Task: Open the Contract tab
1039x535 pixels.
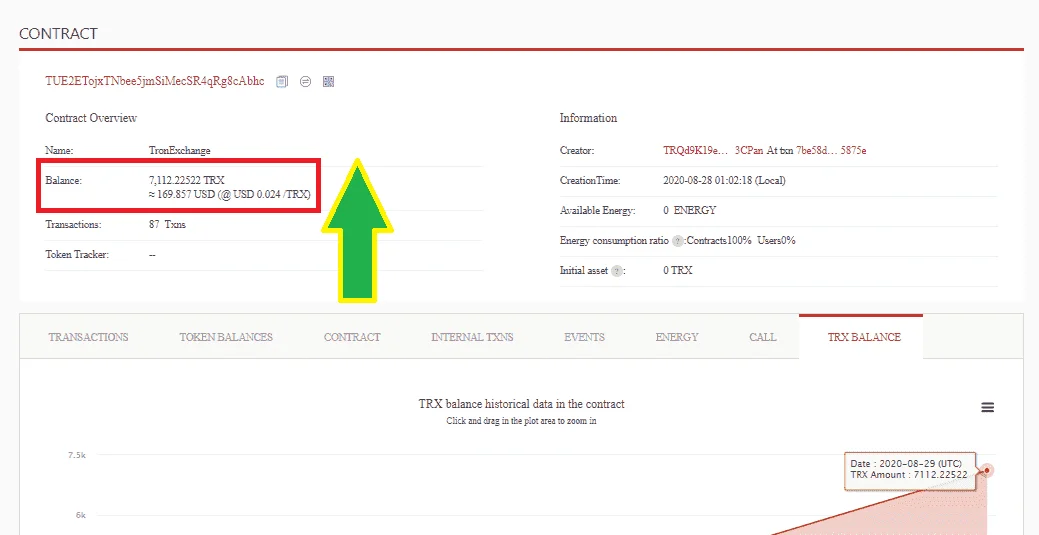Action: tap(352, 337)
